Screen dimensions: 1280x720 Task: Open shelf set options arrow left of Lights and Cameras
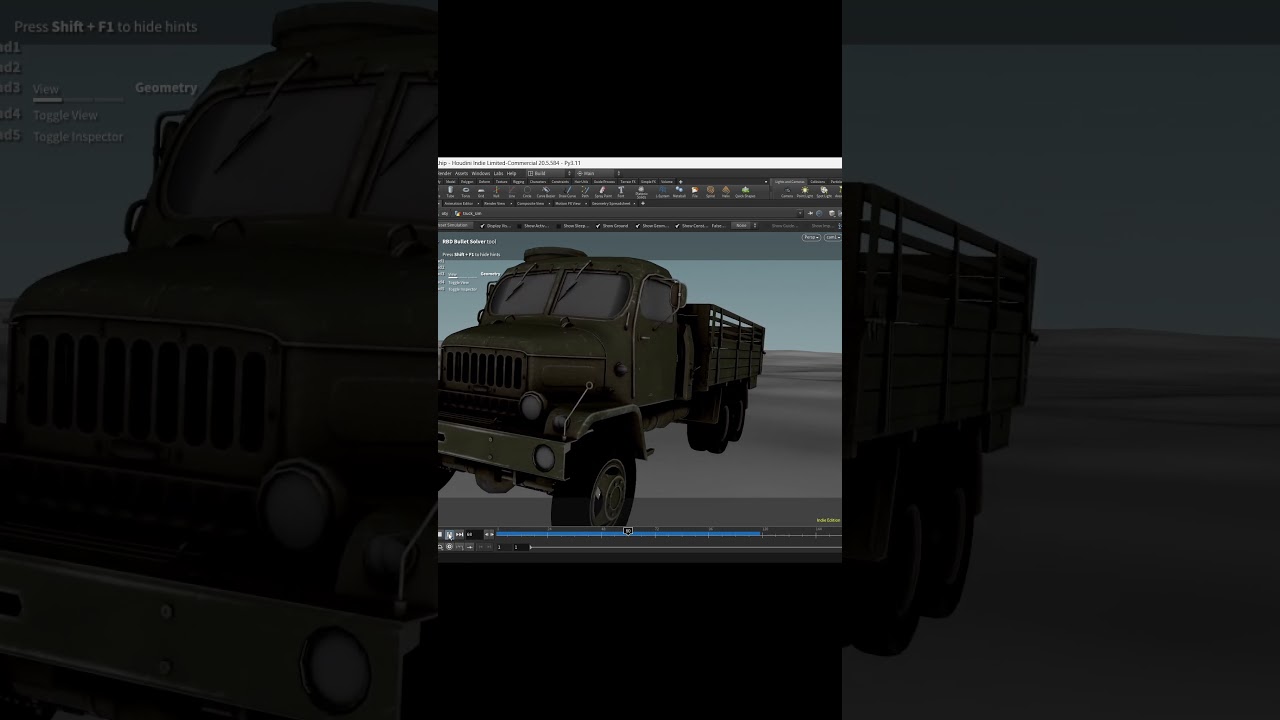pos(766,182)
